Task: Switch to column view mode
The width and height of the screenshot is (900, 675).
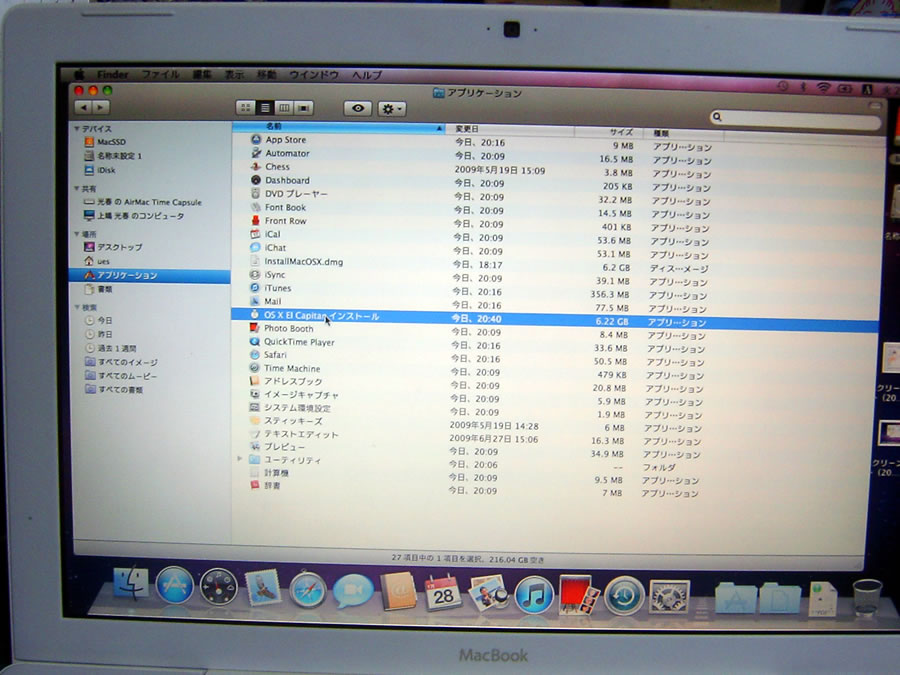Action: point(284,108)
